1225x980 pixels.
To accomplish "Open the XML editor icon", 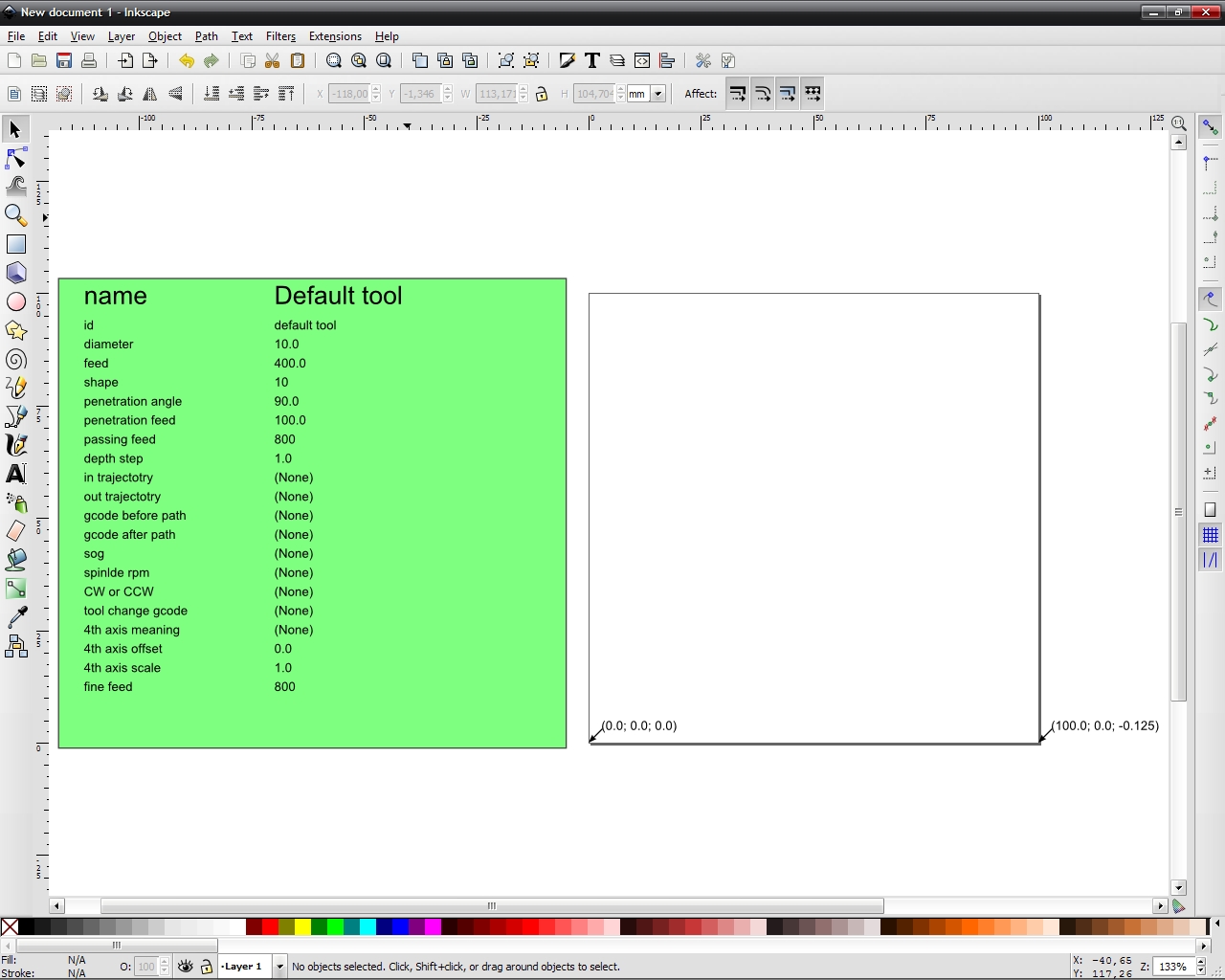I will 642,60.
